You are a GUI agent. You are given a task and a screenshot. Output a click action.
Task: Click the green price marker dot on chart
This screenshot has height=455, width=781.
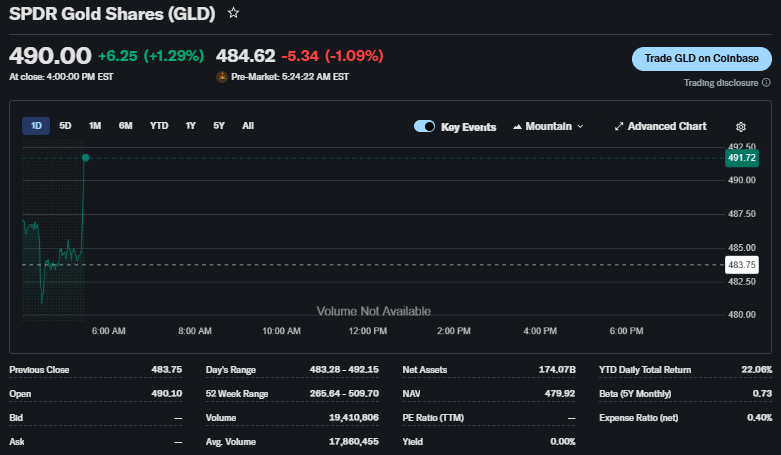coord(86,158)
